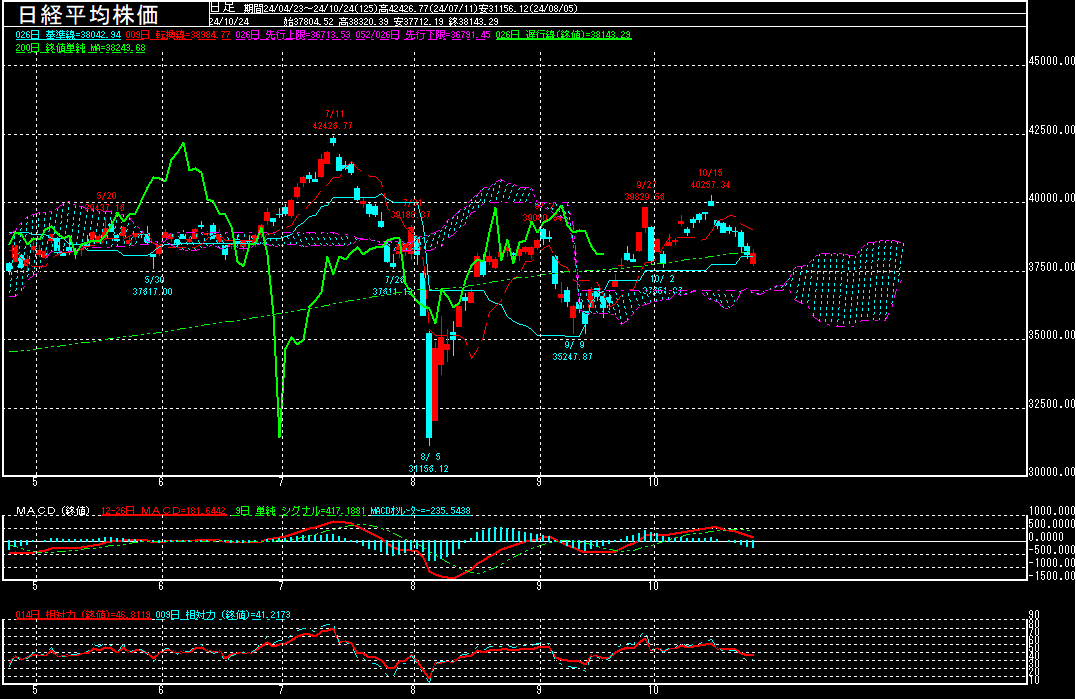The width and height of the screenshot is (1076, 699).
Task: Click the 40000.00 price axis label
Action: pyautogui.click(x=1051, y=198)
